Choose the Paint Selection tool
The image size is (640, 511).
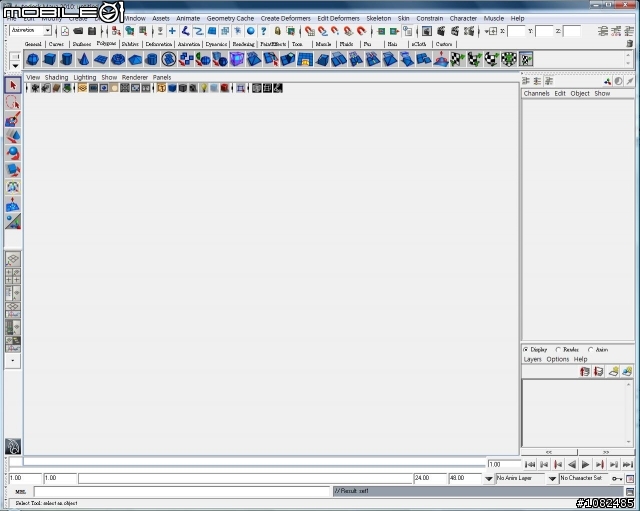pos(13,119)
